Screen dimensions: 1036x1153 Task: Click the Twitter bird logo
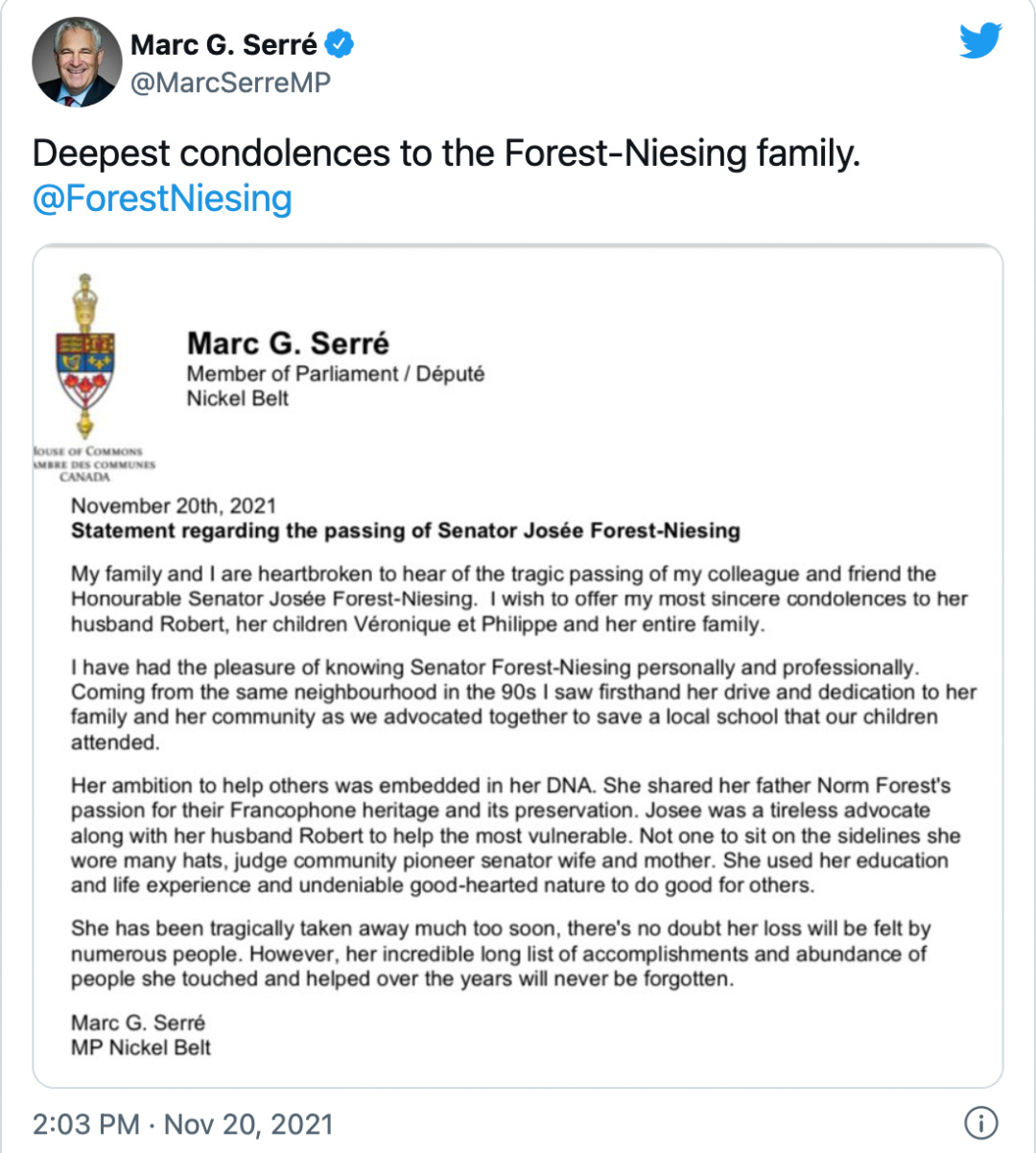tap(980, 41)
